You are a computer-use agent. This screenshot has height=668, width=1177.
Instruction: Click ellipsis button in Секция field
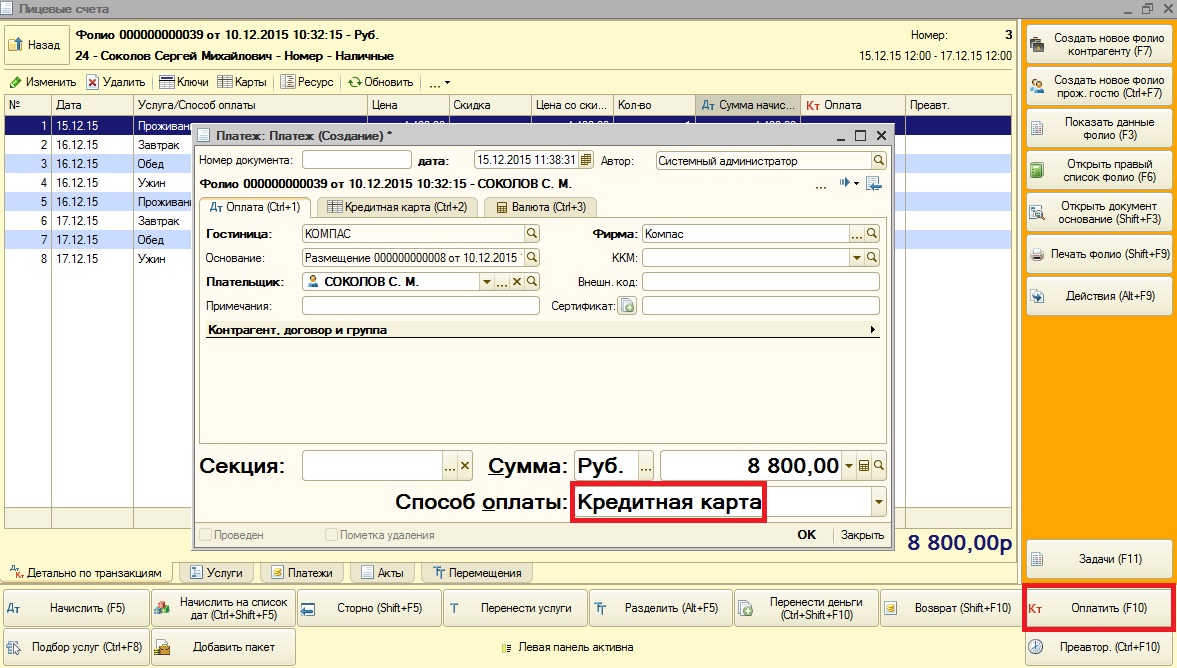[x=450, y=466]
